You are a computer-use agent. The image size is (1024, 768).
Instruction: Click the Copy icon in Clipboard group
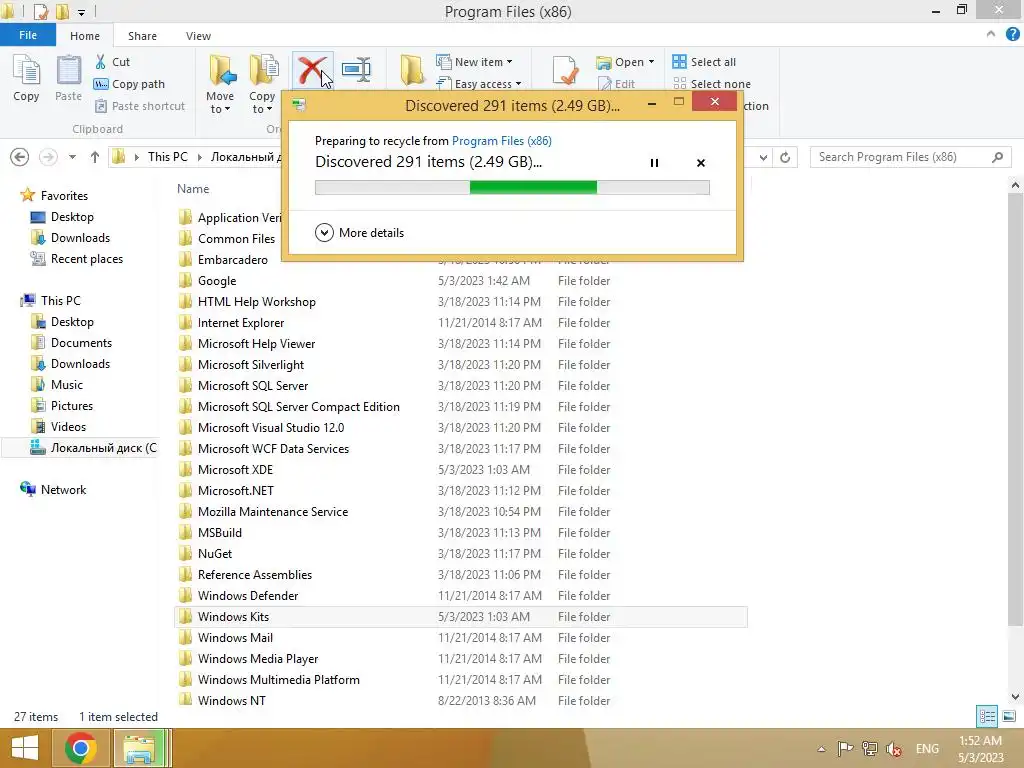26,78
